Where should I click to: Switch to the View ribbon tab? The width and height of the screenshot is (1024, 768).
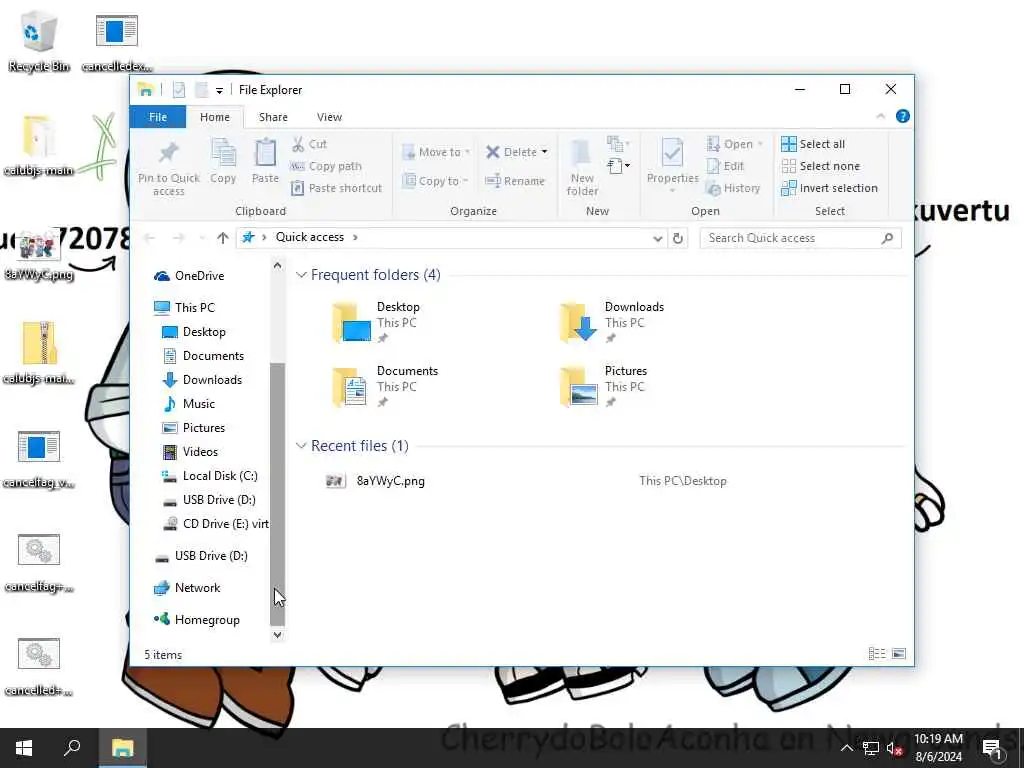click(329, 117)
